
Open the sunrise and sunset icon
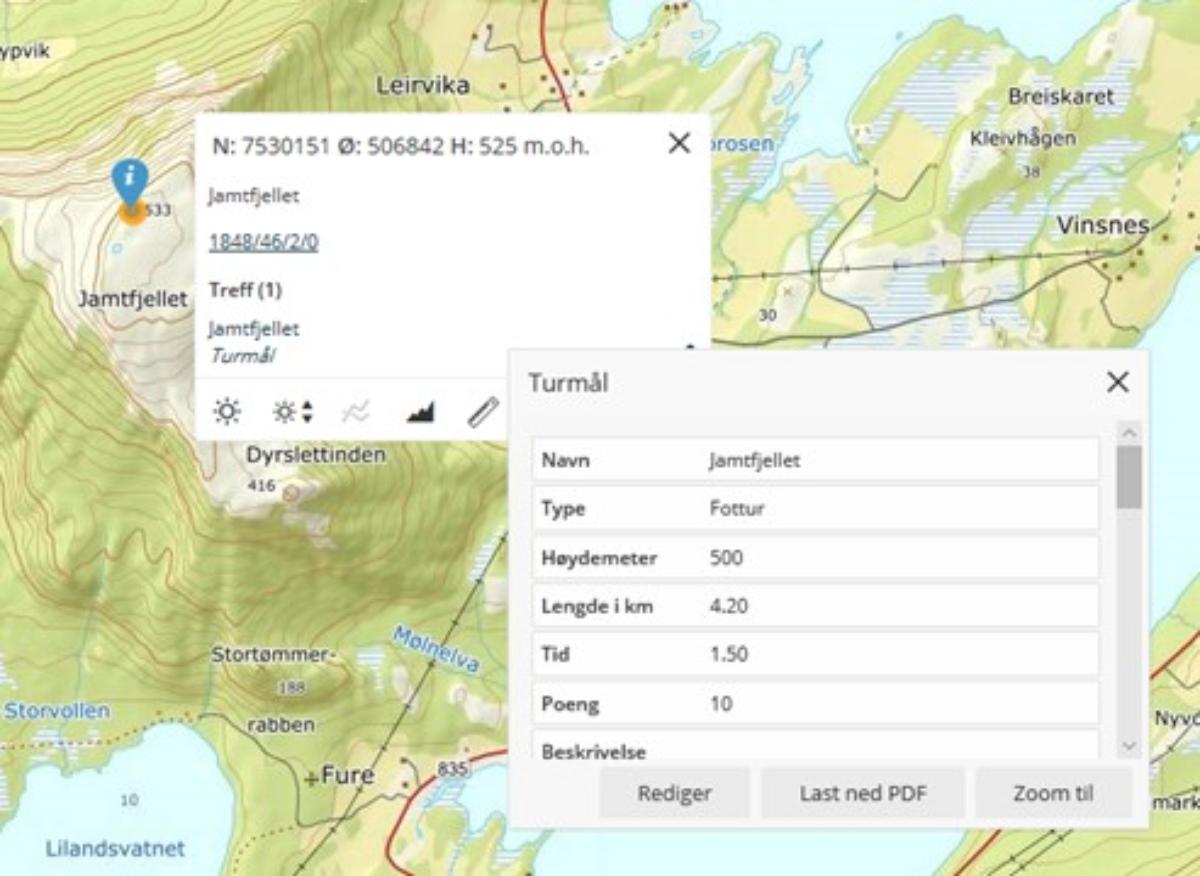click(x=293, y=412)
